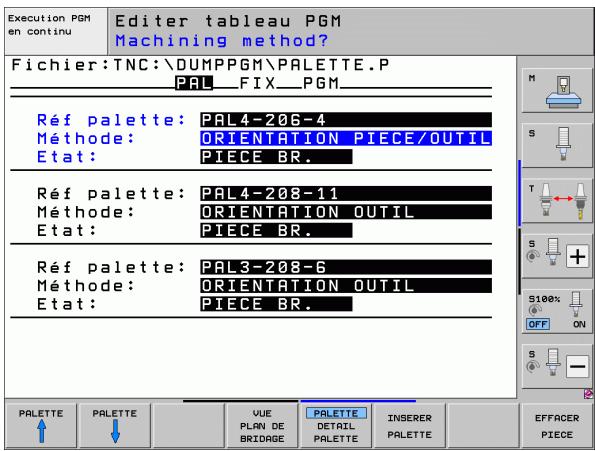This screenshot has height=451, width=595.
Task: Toggle the PALETTE DETAIL PALETTE softkey
Action: point(336,426)
